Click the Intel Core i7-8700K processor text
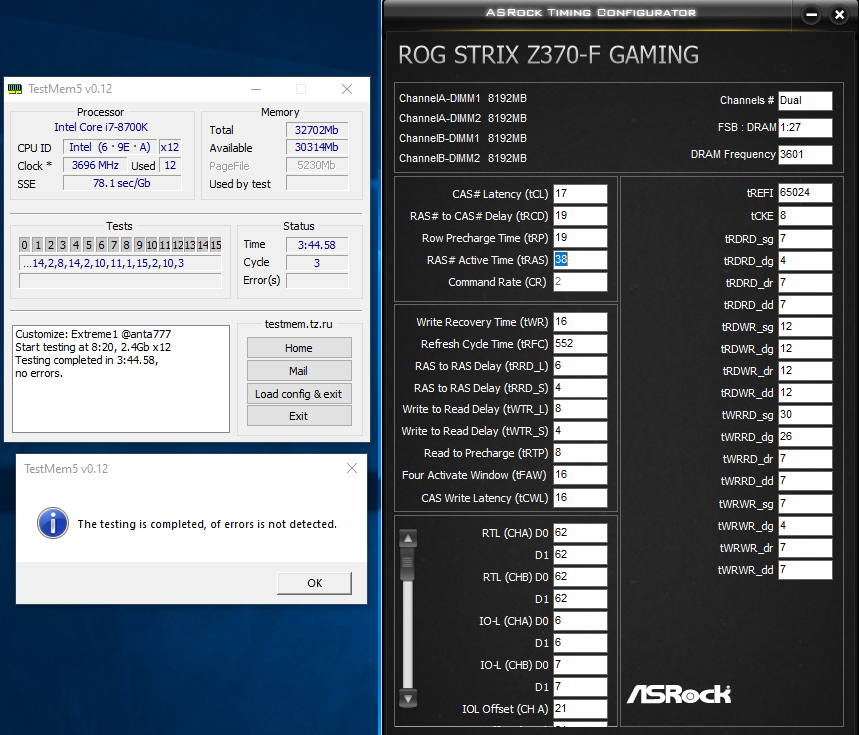 tap(101, 127)
